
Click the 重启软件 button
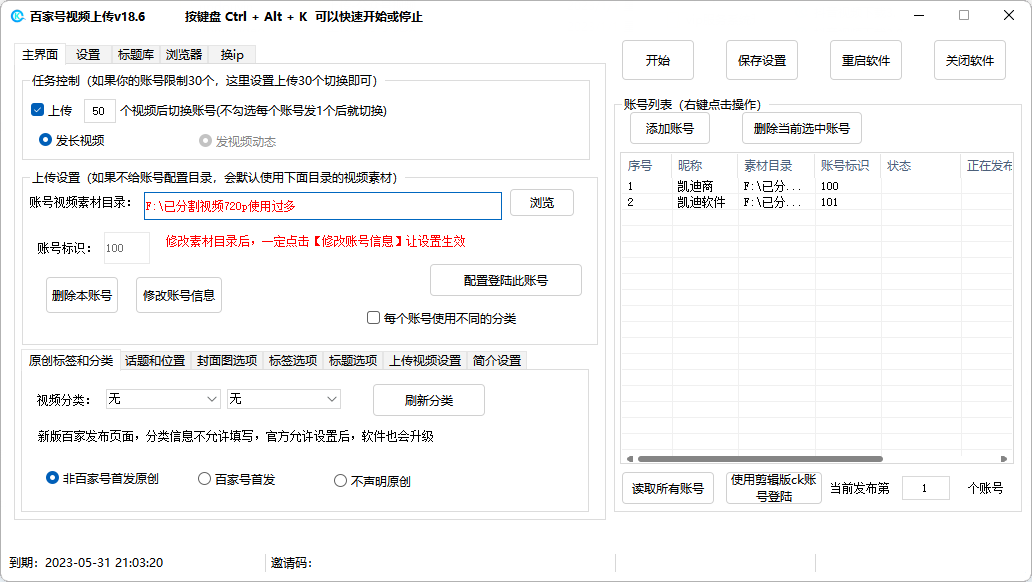click(866, 61)
